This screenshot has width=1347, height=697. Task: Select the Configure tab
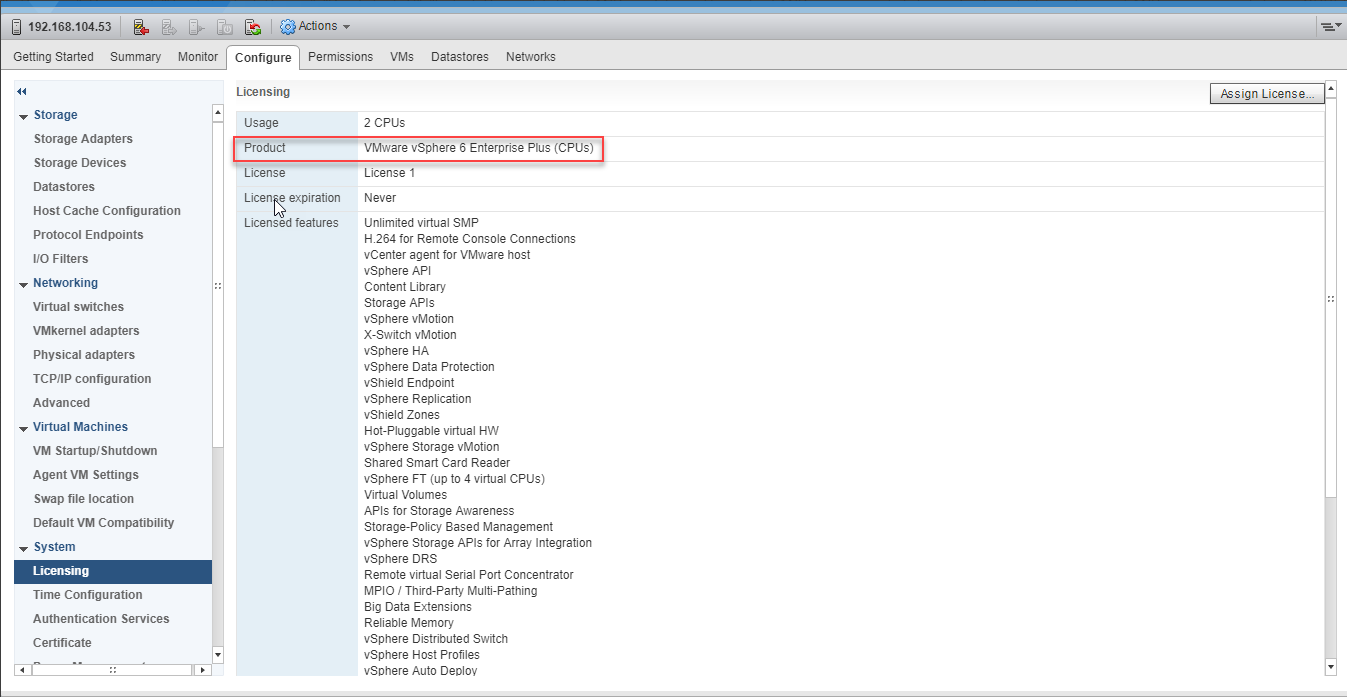click(x=263, y=58)
